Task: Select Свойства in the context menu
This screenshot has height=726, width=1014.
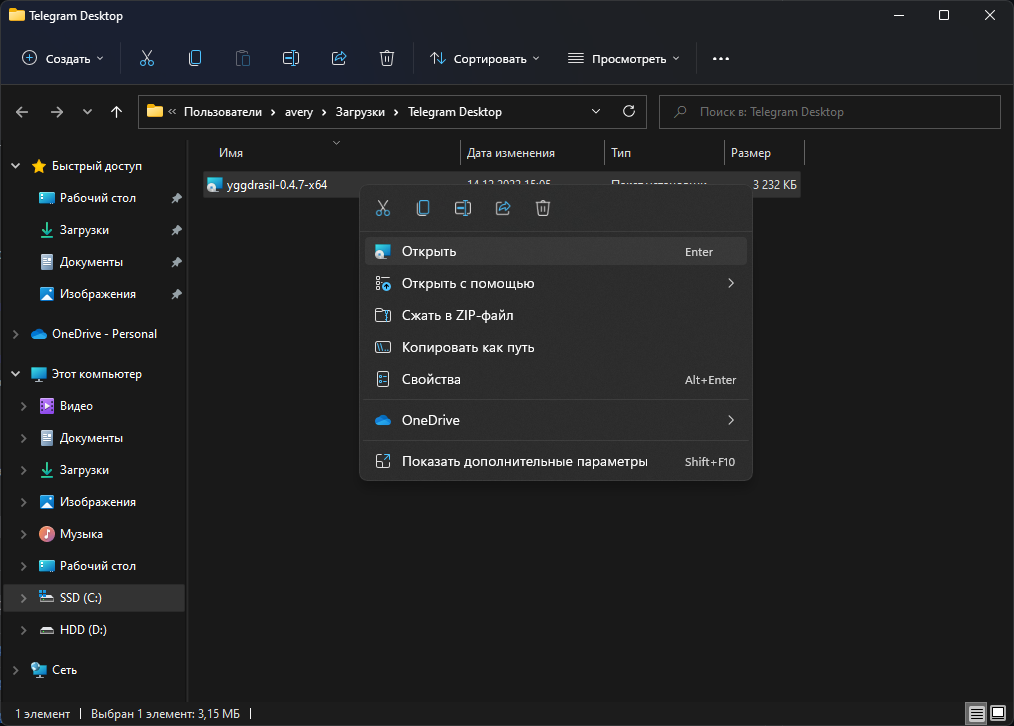Action: coord(431,380)
